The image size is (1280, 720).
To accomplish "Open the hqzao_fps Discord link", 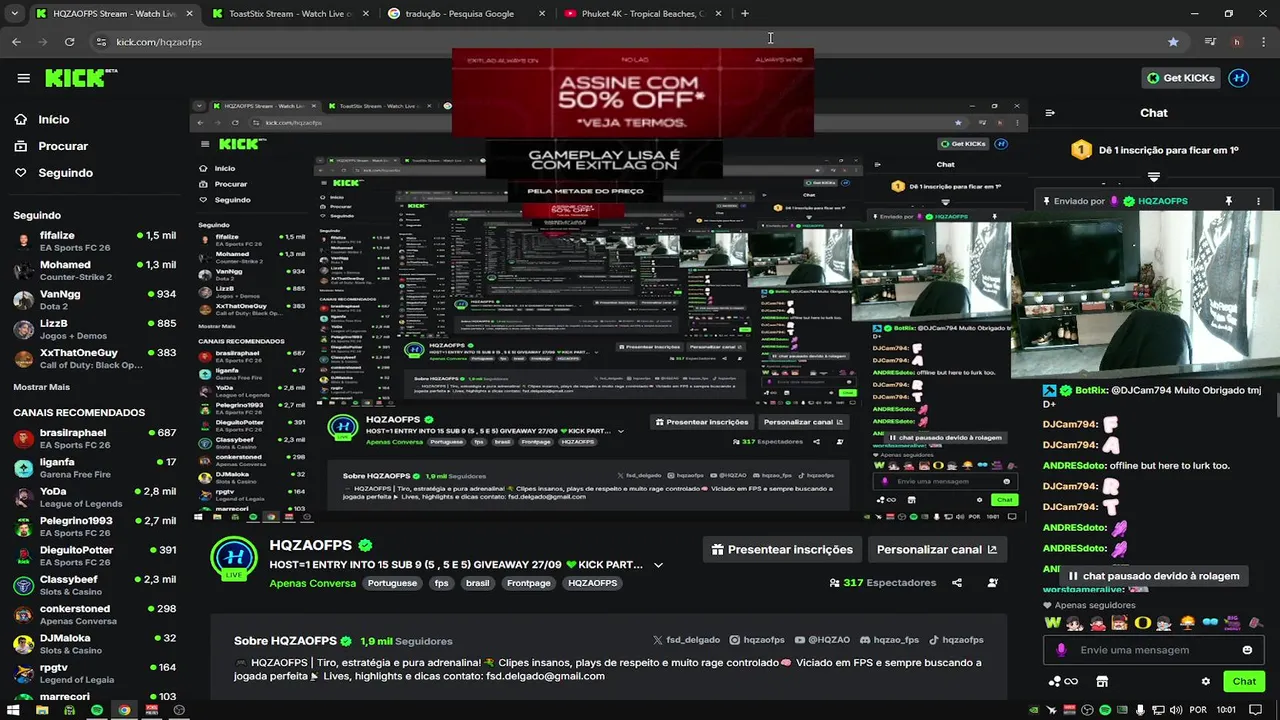I will tap(889, 640).
